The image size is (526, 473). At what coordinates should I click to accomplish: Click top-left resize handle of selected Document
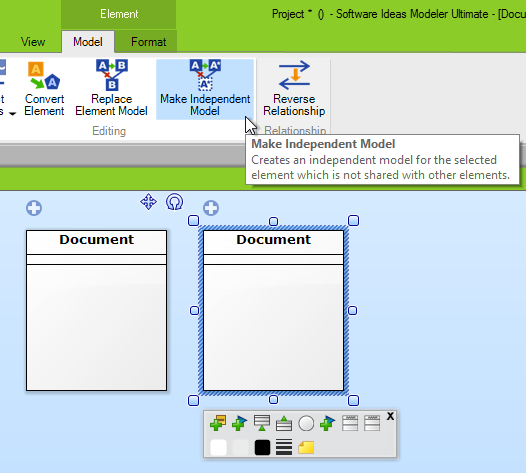click(x=194, y=220)
